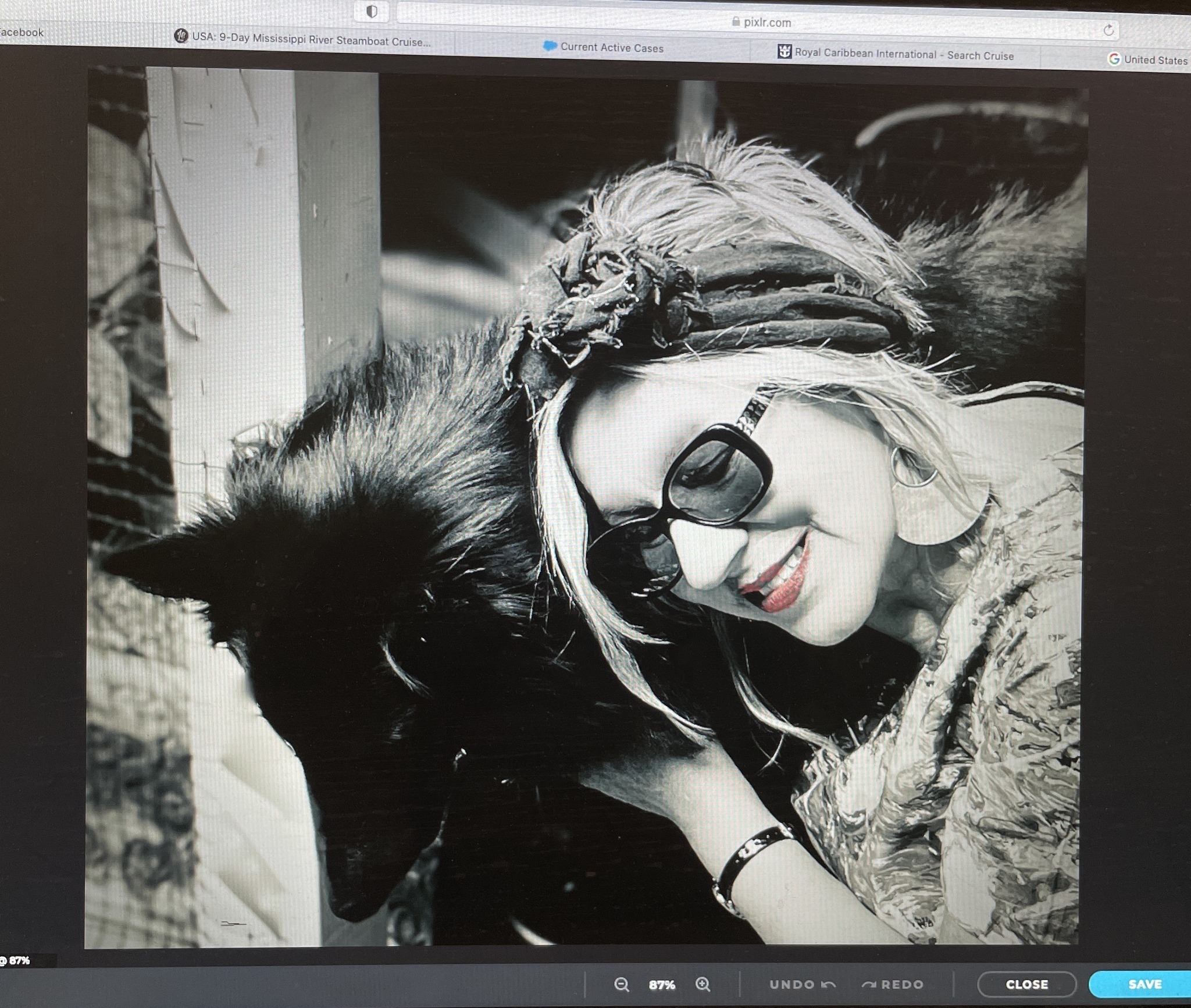Click the REDO button

click(x=893, y=984)
